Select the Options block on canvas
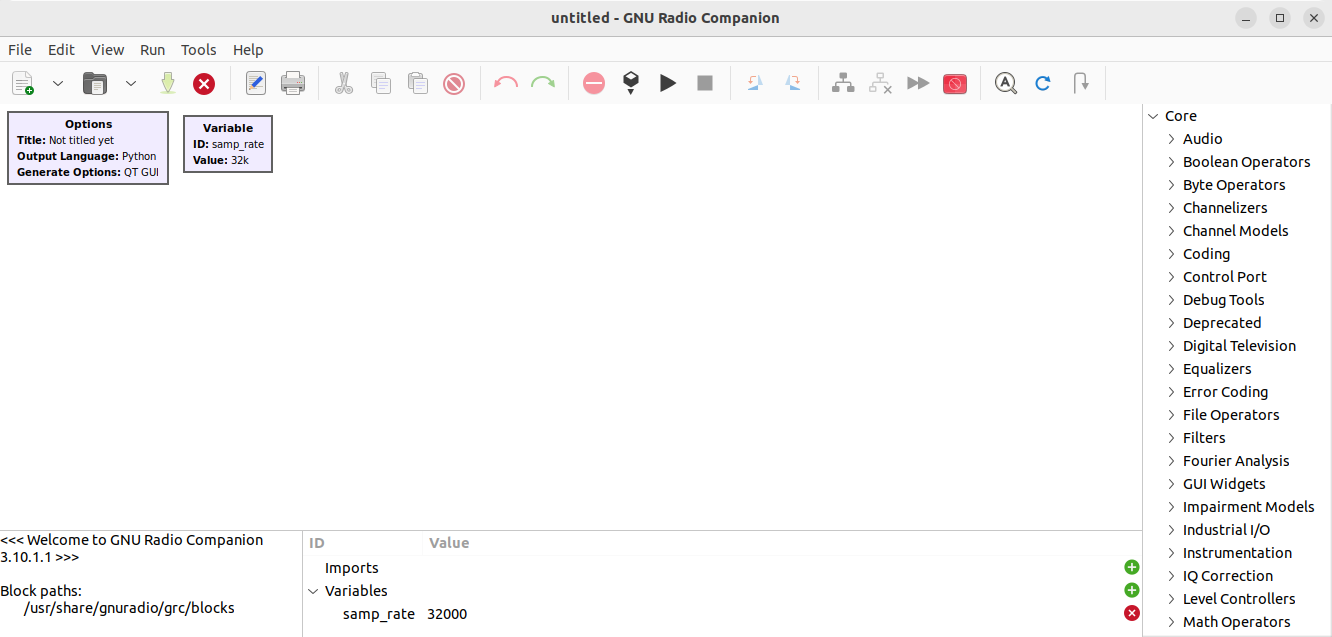The image size is (1332, 637). [88, 148]
